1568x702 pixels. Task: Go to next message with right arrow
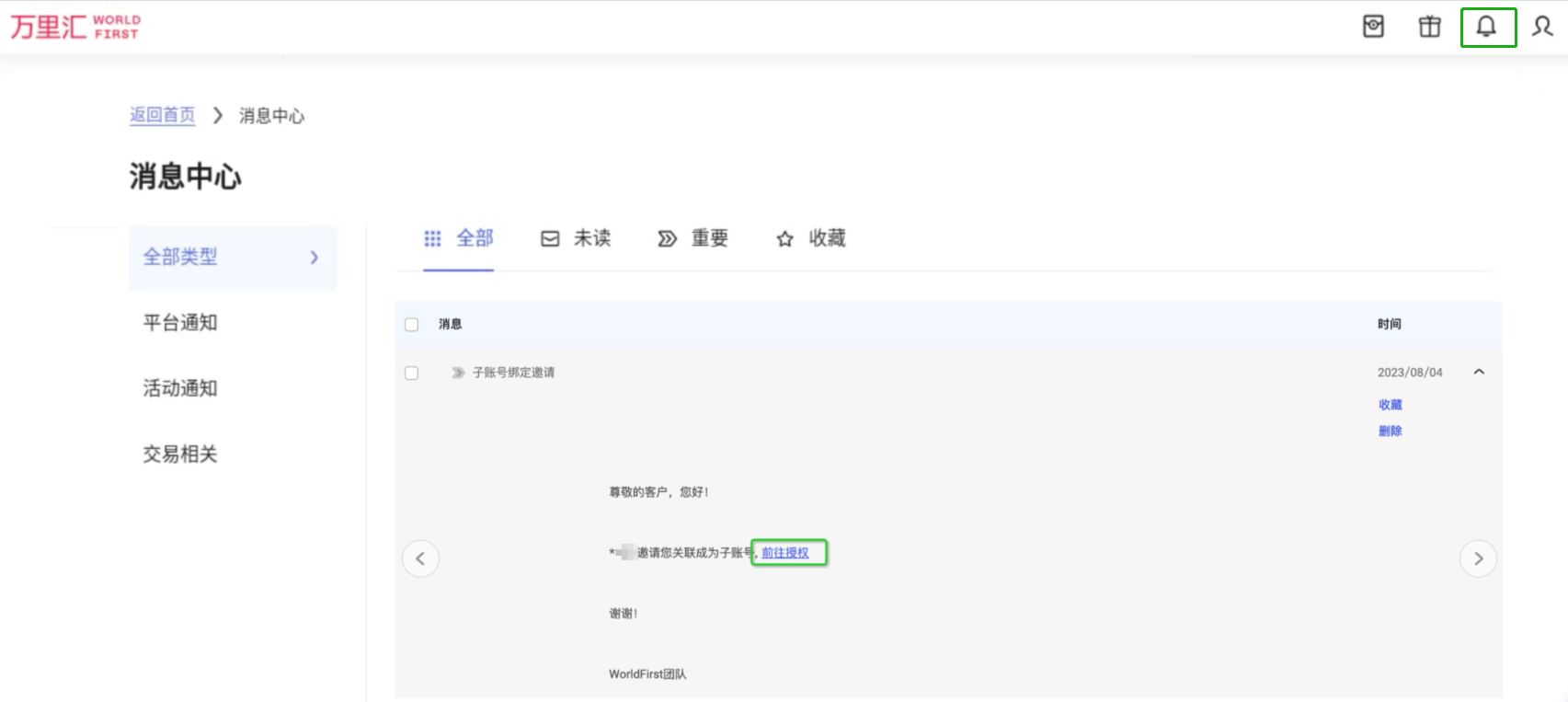tap(1478, 558)
